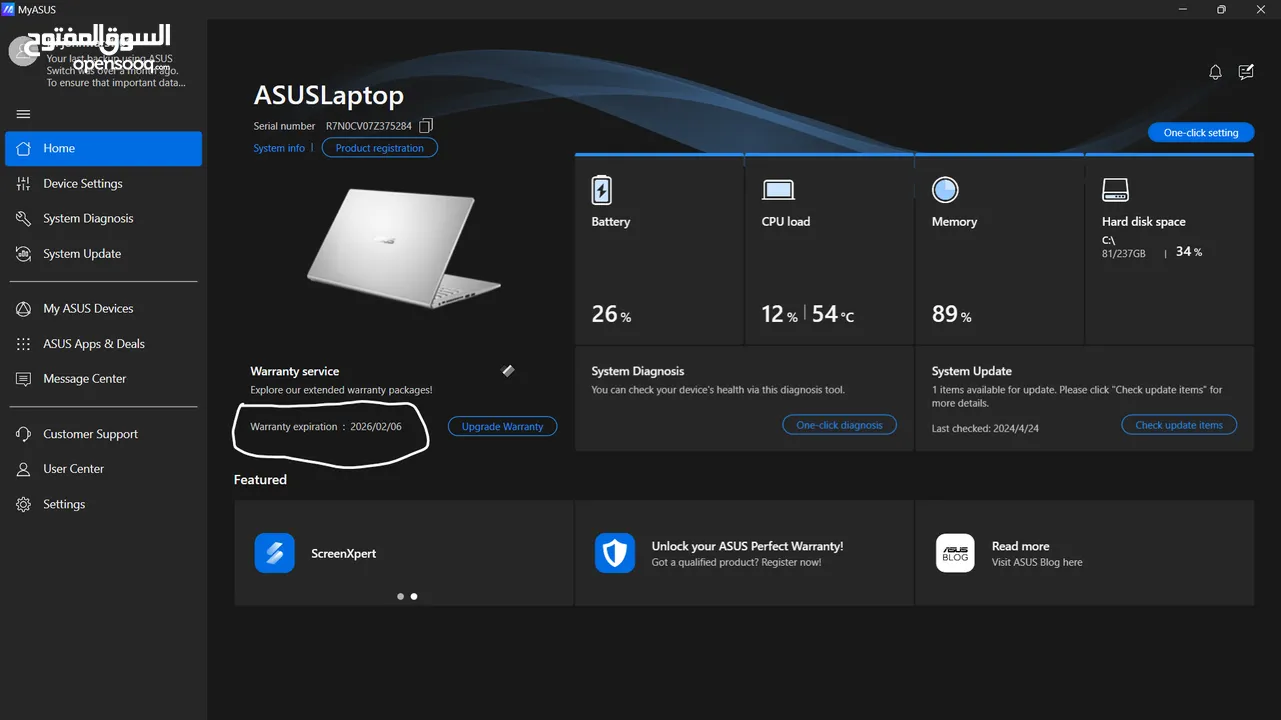Click the ScreenXpert app icon
The width and height of the screenshot is (1281, 720).
(x=274, y=553)
